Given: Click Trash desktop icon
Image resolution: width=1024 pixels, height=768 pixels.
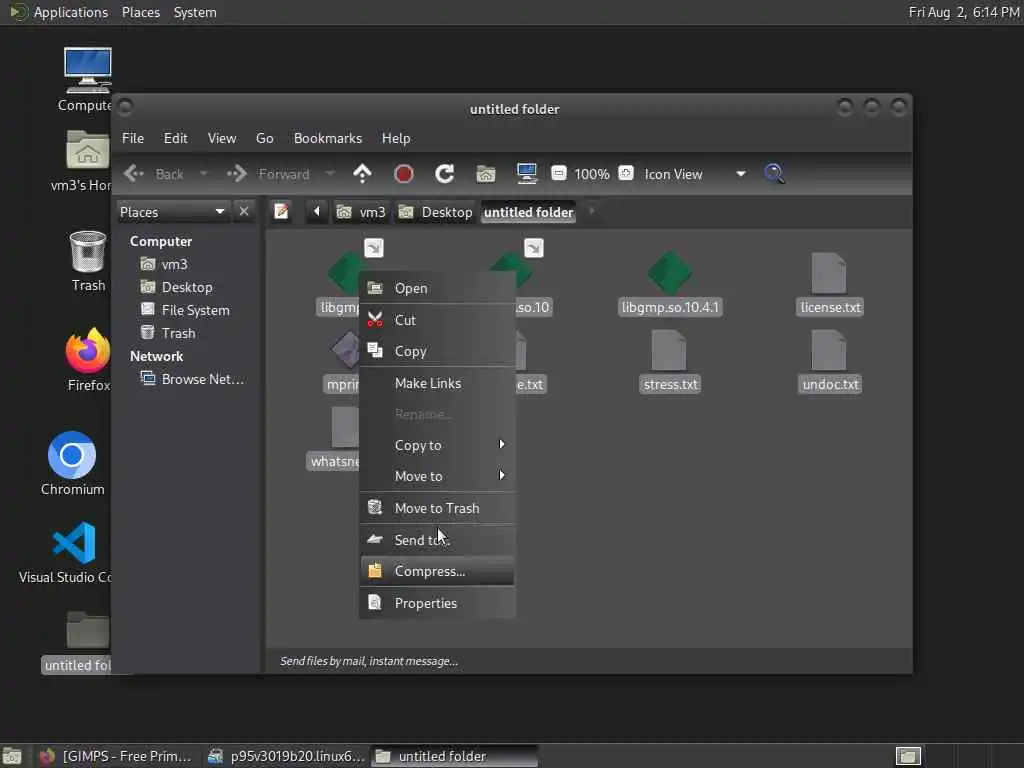Looking at the screenshot, I should pos(88,252).
